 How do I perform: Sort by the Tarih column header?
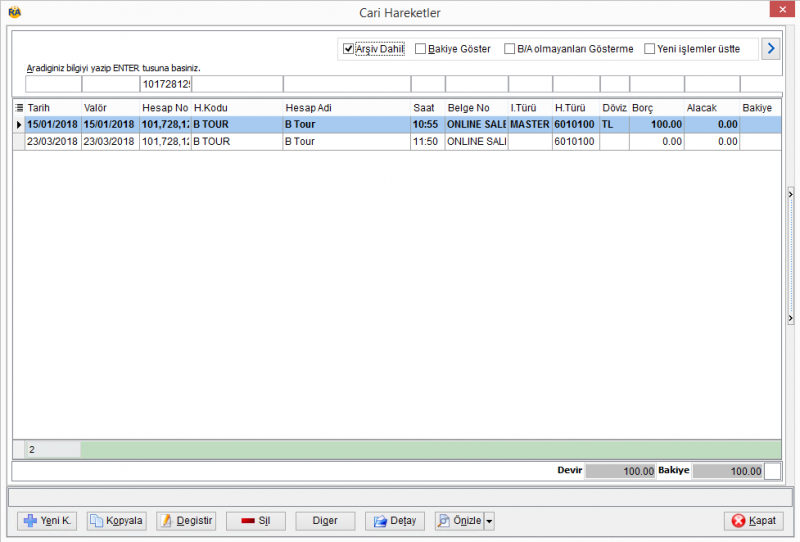(53, 108)
